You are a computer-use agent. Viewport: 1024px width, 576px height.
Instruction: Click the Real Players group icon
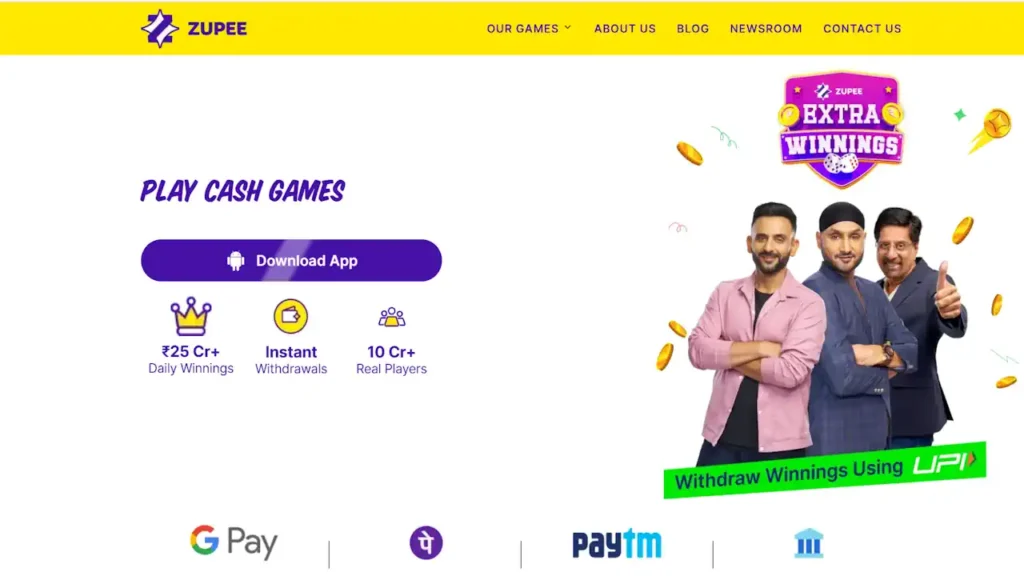coord(392,317)
